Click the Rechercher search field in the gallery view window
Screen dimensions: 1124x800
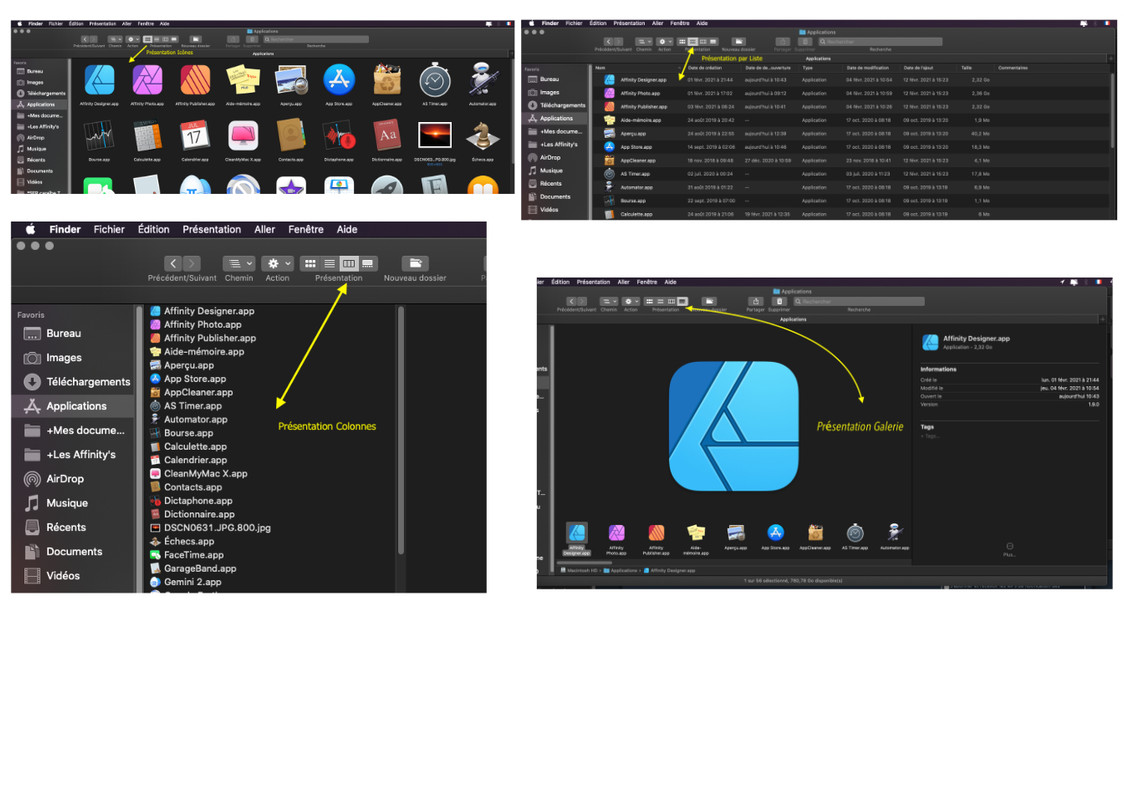click(858, 302)
